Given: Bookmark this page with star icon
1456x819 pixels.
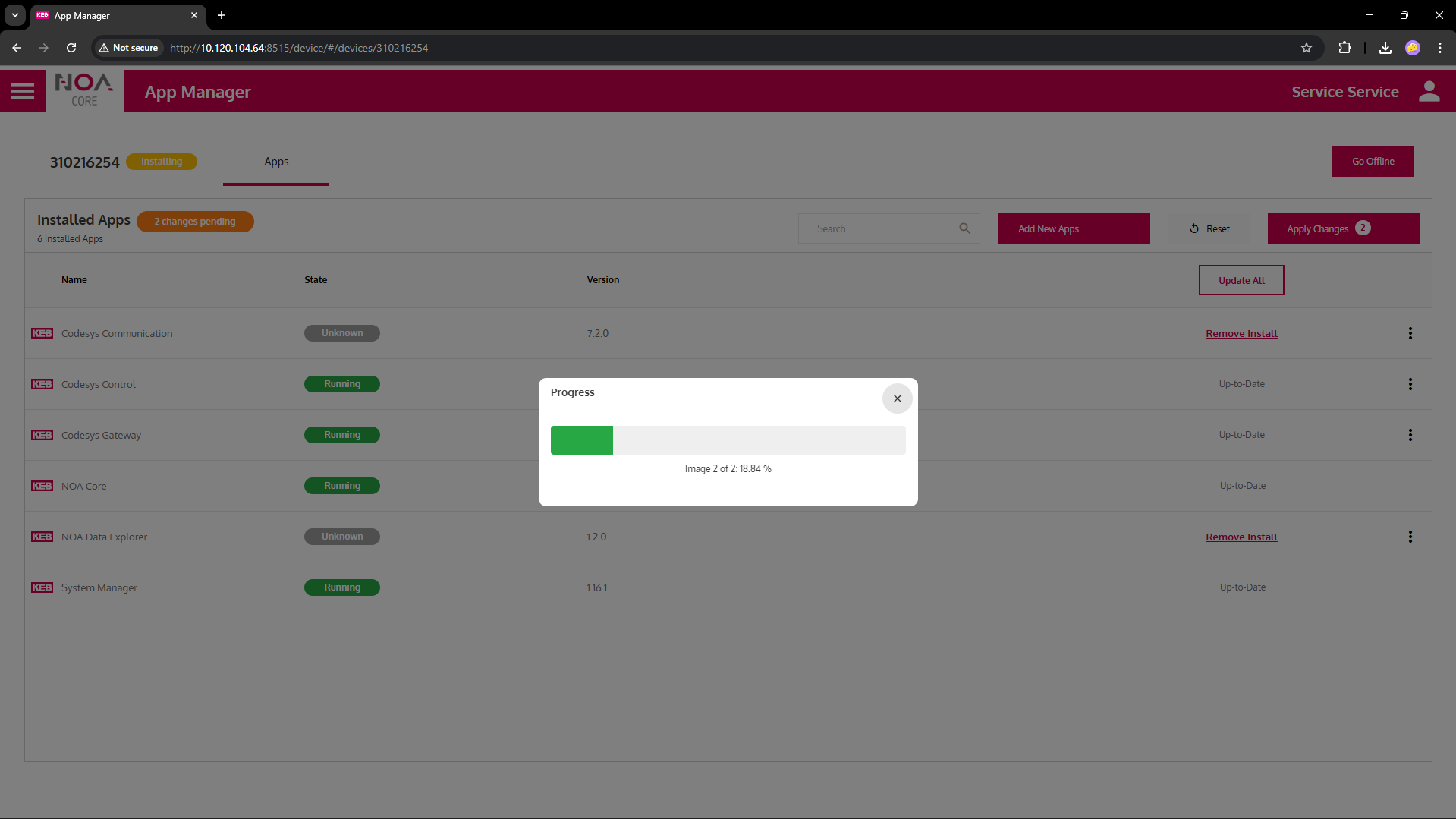Looking at the screenshot, I should [x=1306, y=48].
